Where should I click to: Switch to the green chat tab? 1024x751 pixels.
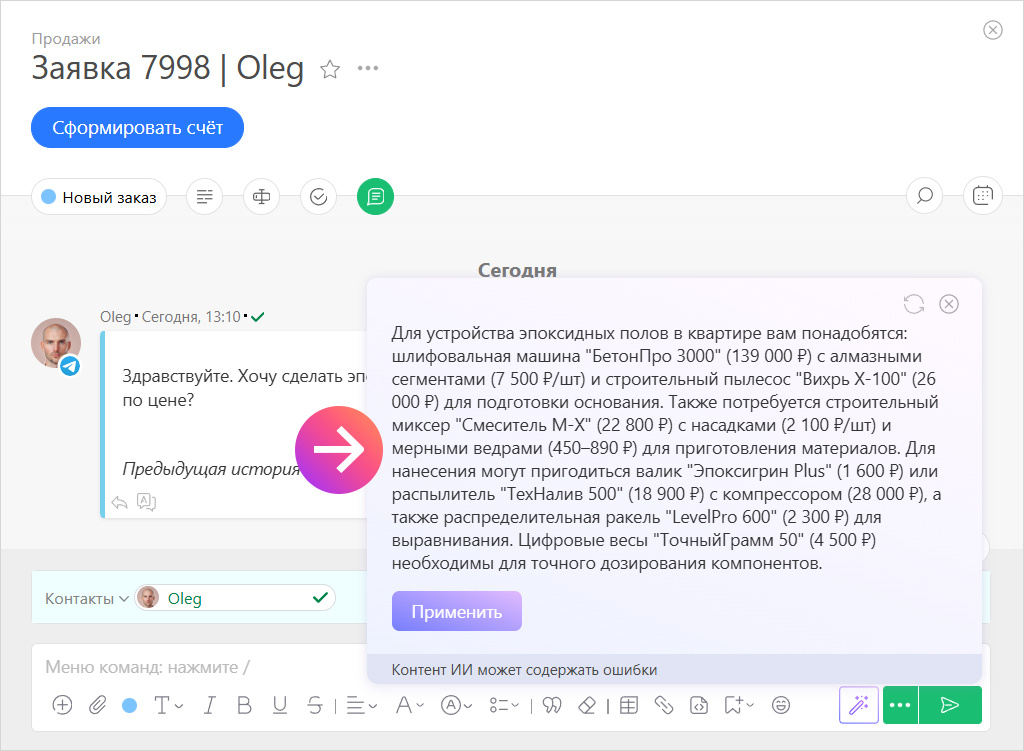pyautogui.click(x=375, y=196)
